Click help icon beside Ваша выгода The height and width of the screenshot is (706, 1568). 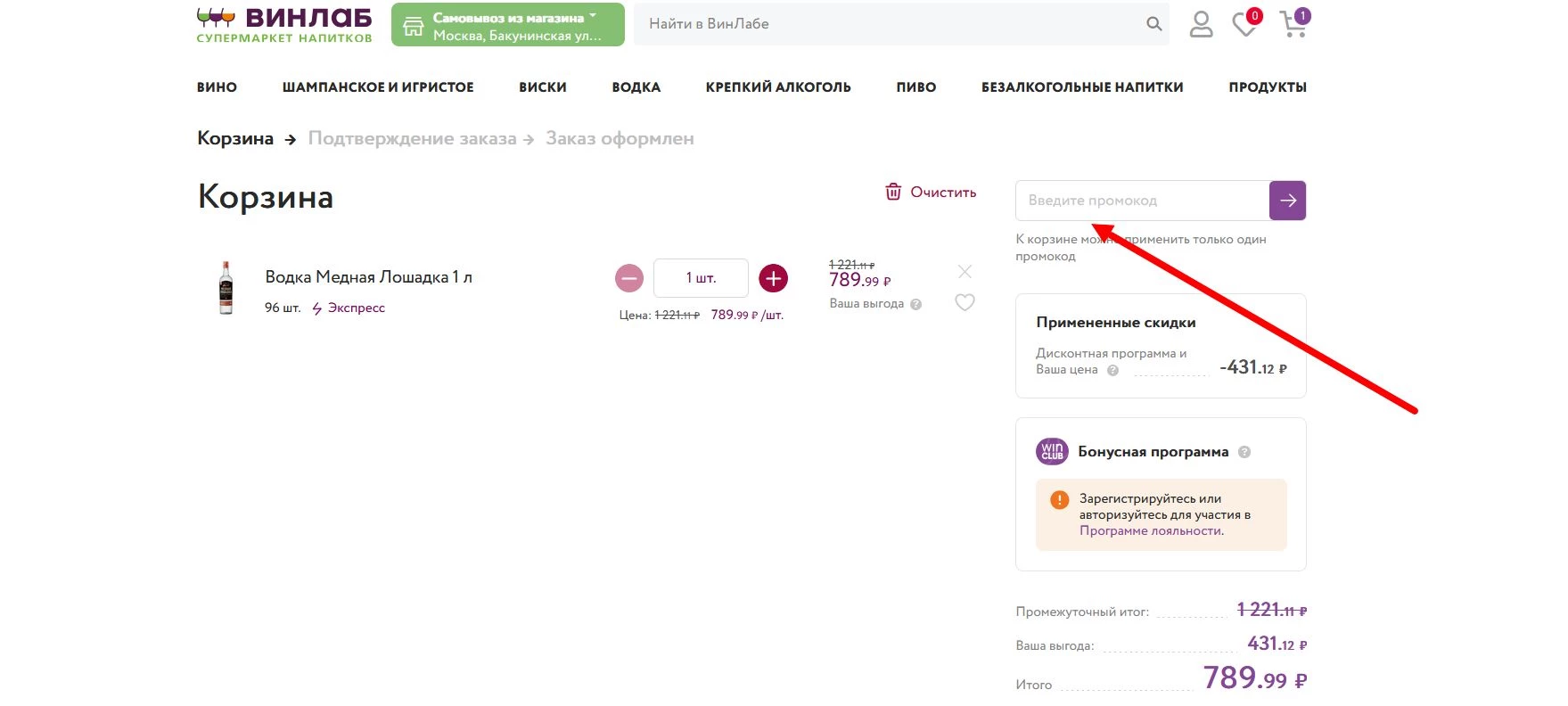point(915,305)
